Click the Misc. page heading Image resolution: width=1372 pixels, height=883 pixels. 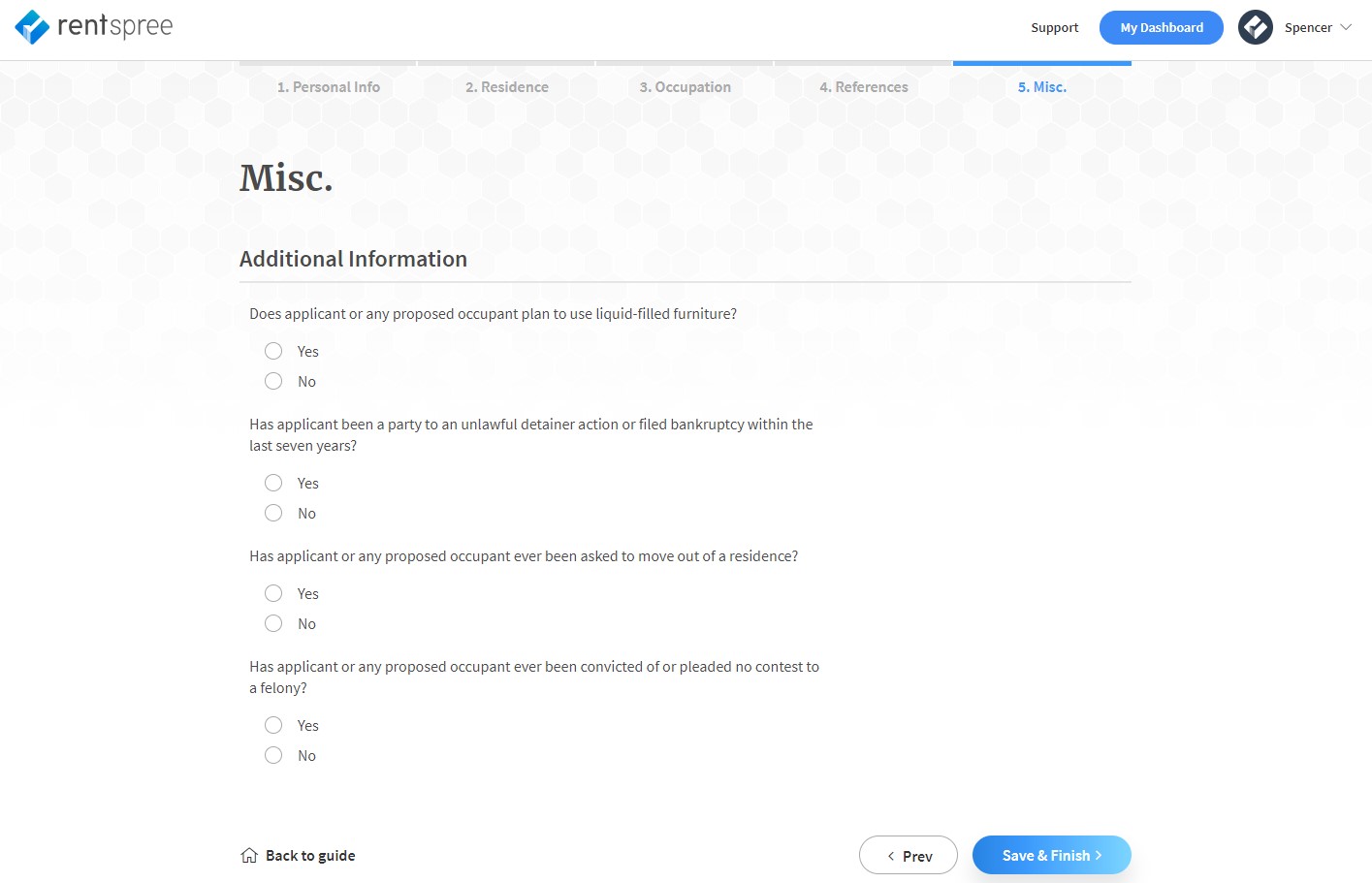tap(286, 178)
